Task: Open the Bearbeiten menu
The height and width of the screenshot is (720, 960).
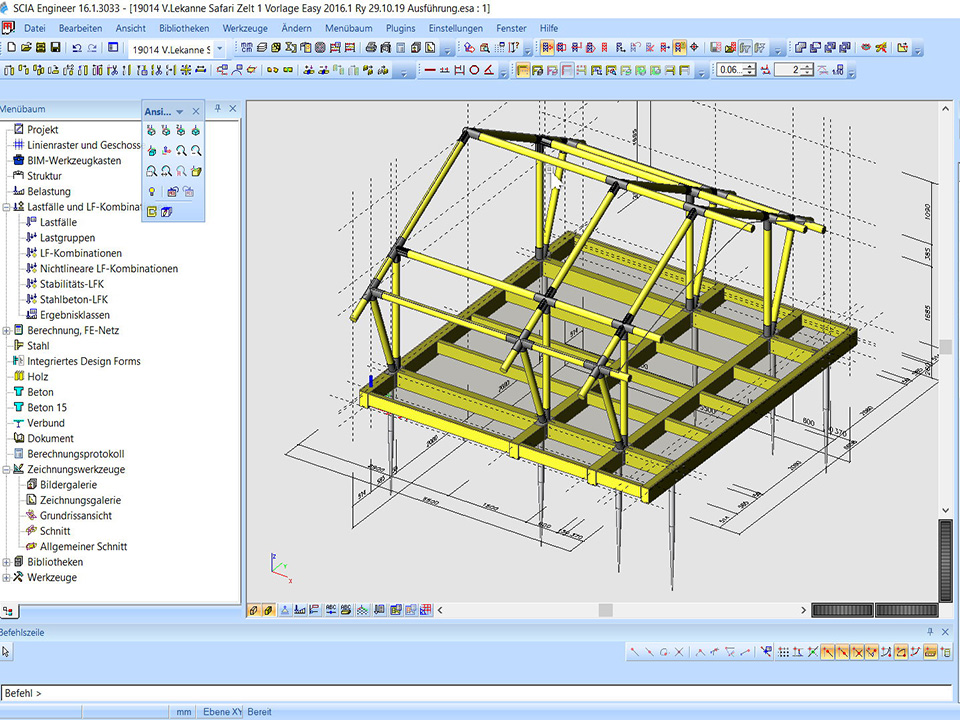Action: click(79, 28)
